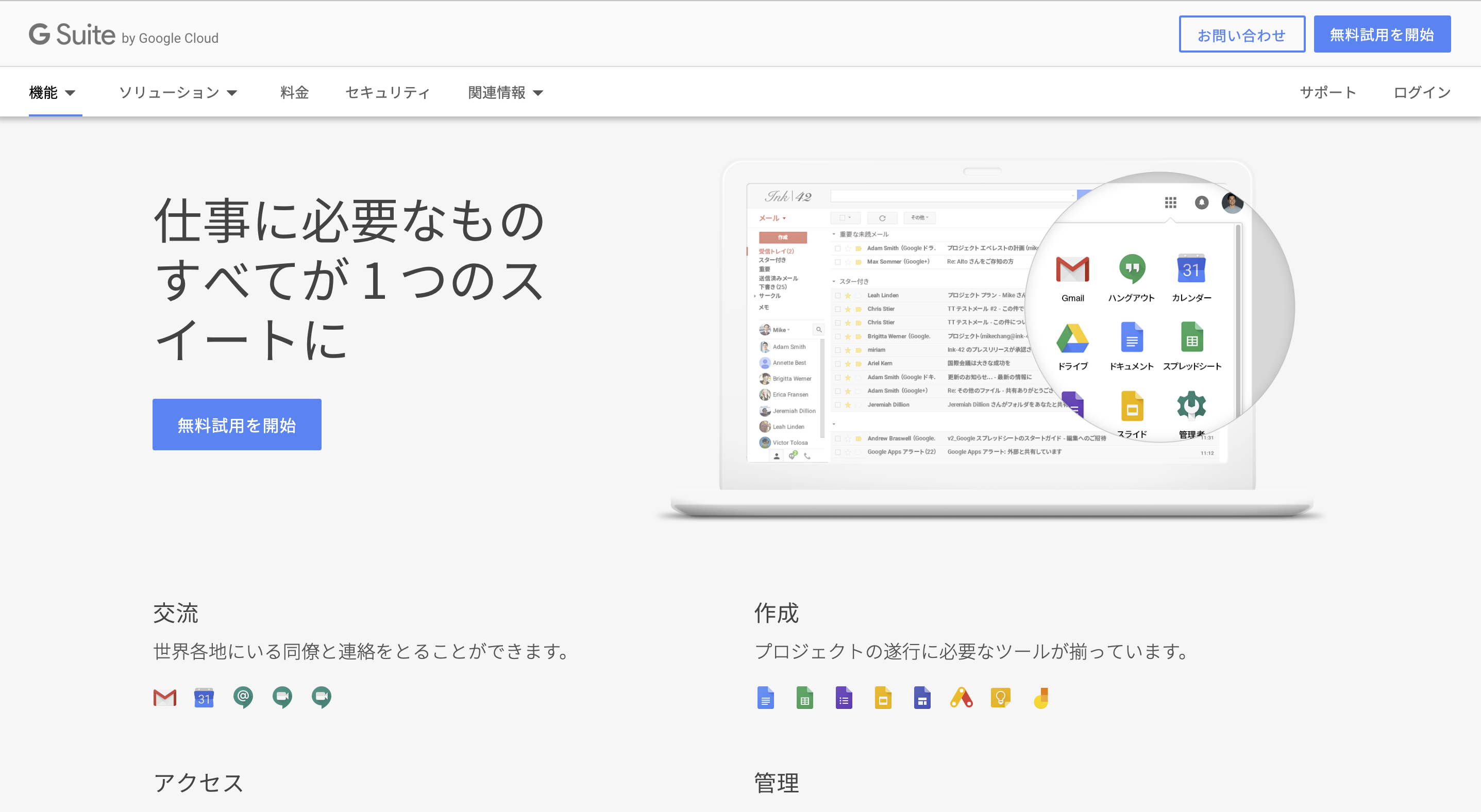Expand the 関連情報 dropdown menu
Image resolution: width=1481 pixels, height=812 pixels.
tap(506, 92)
